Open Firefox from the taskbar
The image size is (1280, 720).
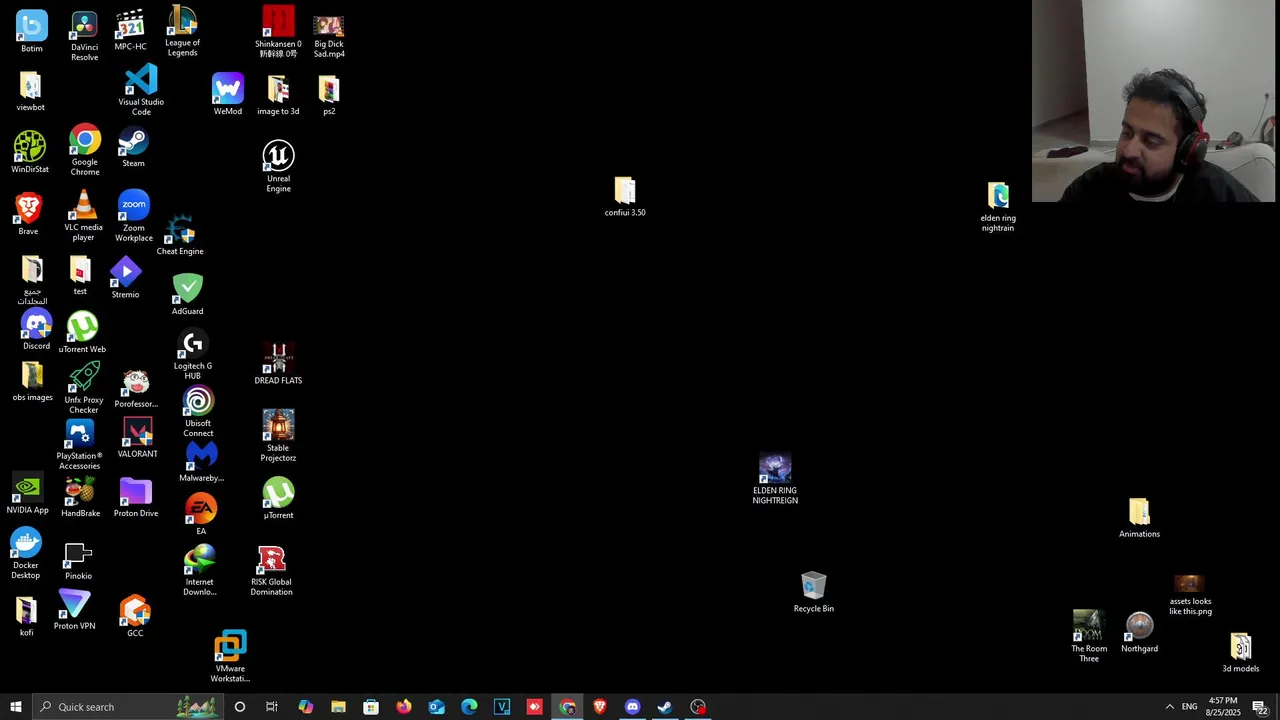click(404, 707)
